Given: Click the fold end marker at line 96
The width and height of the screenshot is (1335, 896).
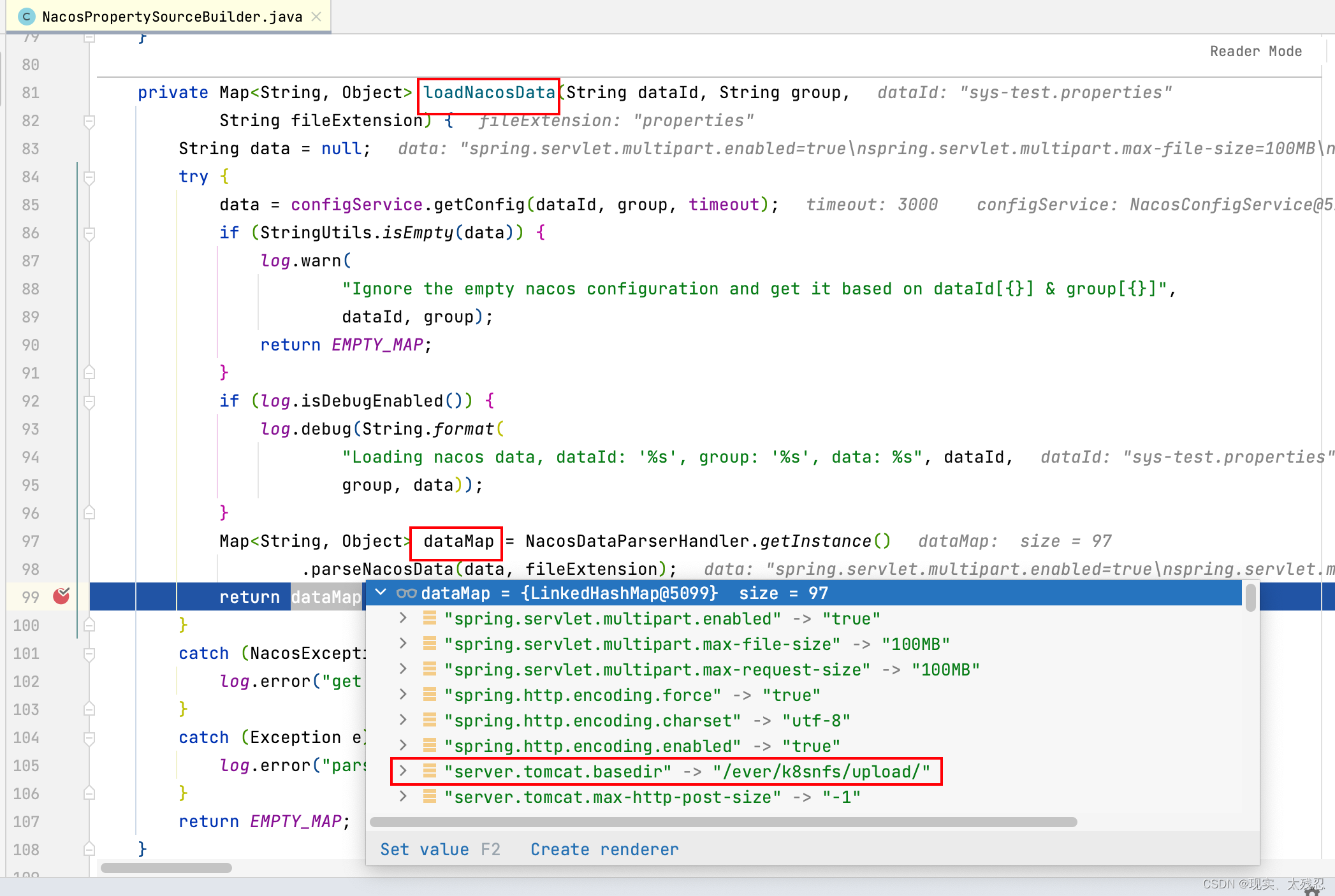Looking at the screenshot, I should point(89,513).
